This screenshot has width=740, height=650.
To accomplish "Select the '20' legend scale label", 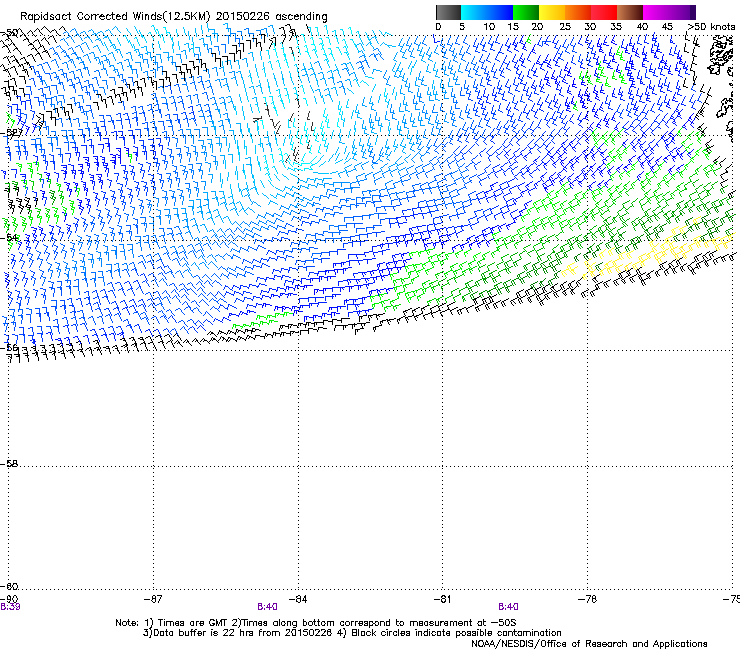I will coord(537,27).
